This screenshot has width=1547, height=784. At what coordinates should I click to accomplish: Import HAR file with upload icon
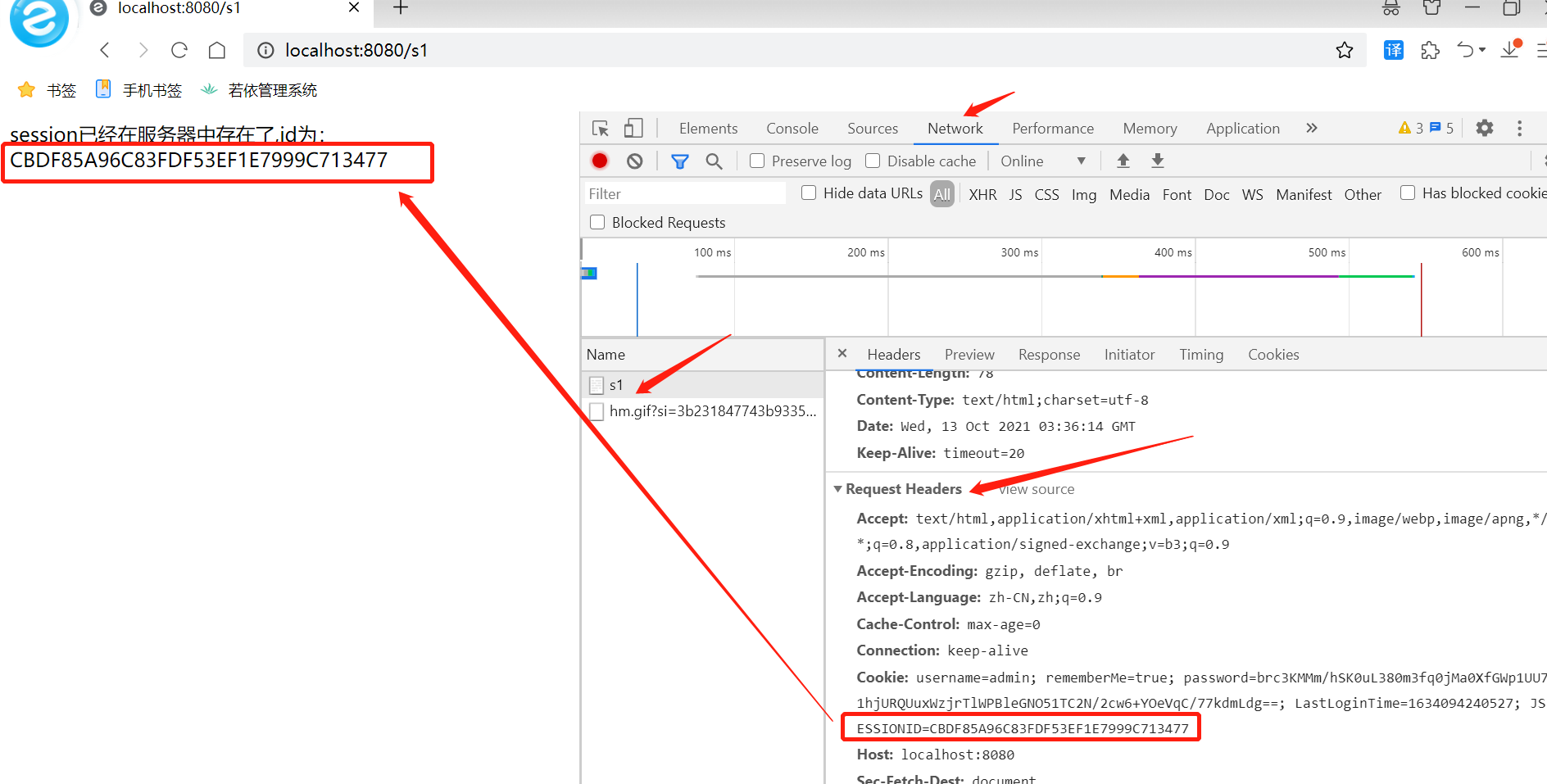(x=1123, y=161)
